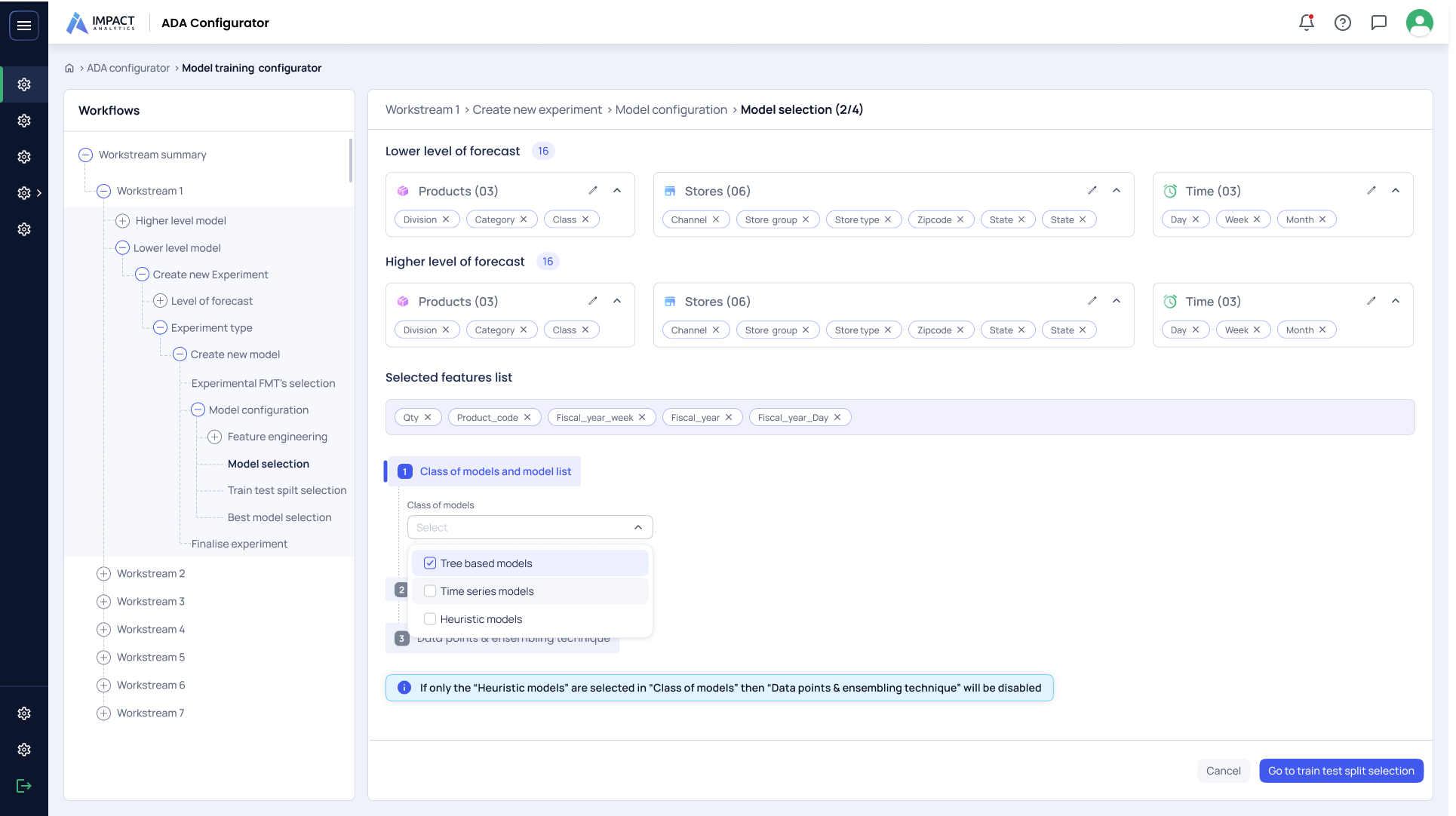Open the notifications bell
1456x816 pixels.
[1307, 23]
